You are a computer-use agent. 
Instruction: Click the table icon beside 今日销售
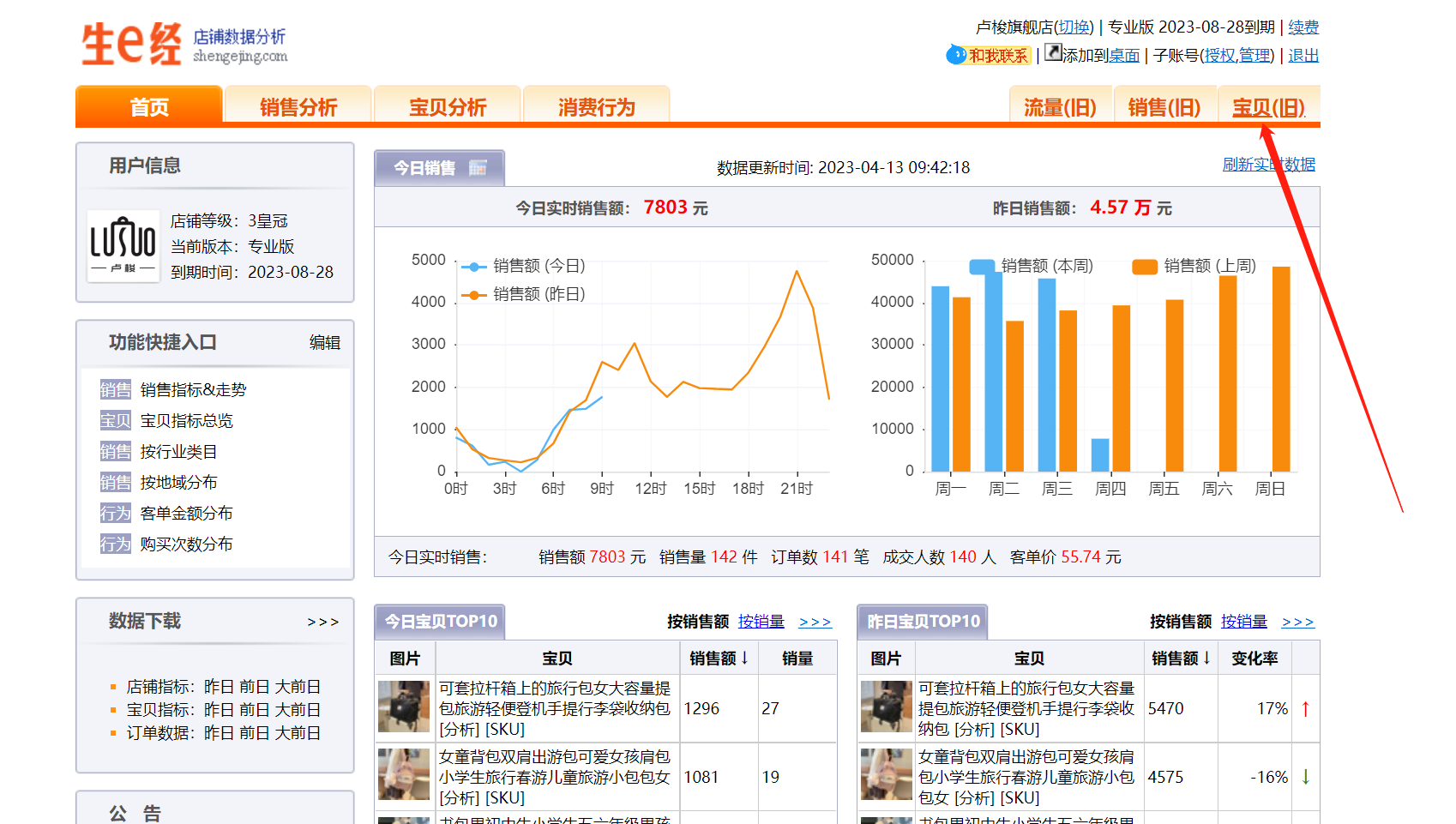point(478,168)
